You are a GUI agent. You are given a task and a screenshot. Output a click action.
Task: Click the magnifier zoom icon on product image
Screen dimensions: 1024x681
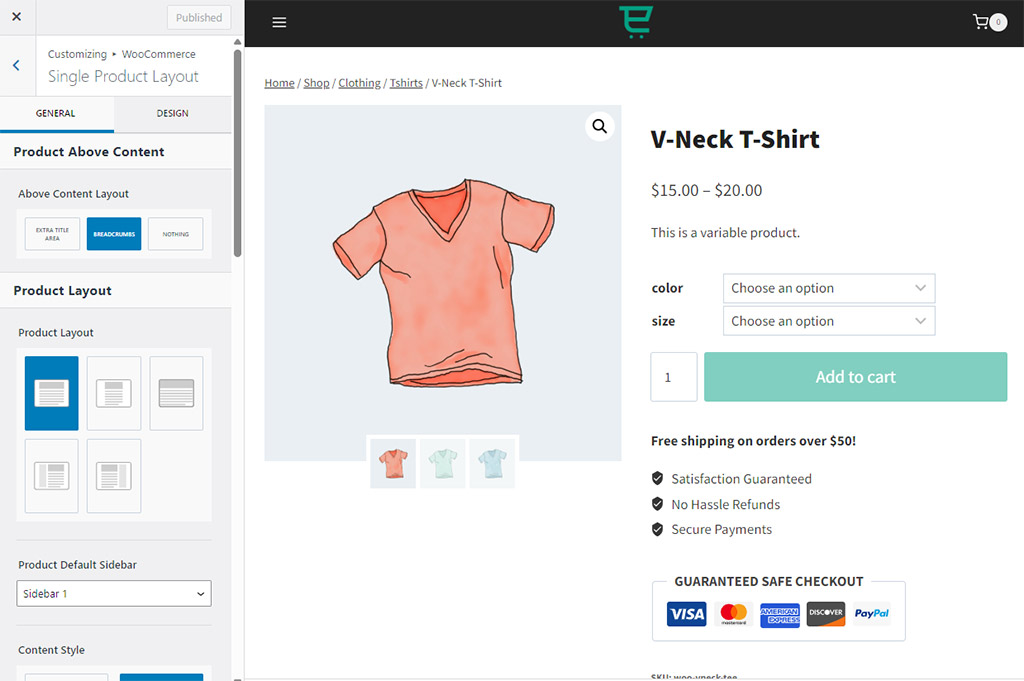pos(599,126)
